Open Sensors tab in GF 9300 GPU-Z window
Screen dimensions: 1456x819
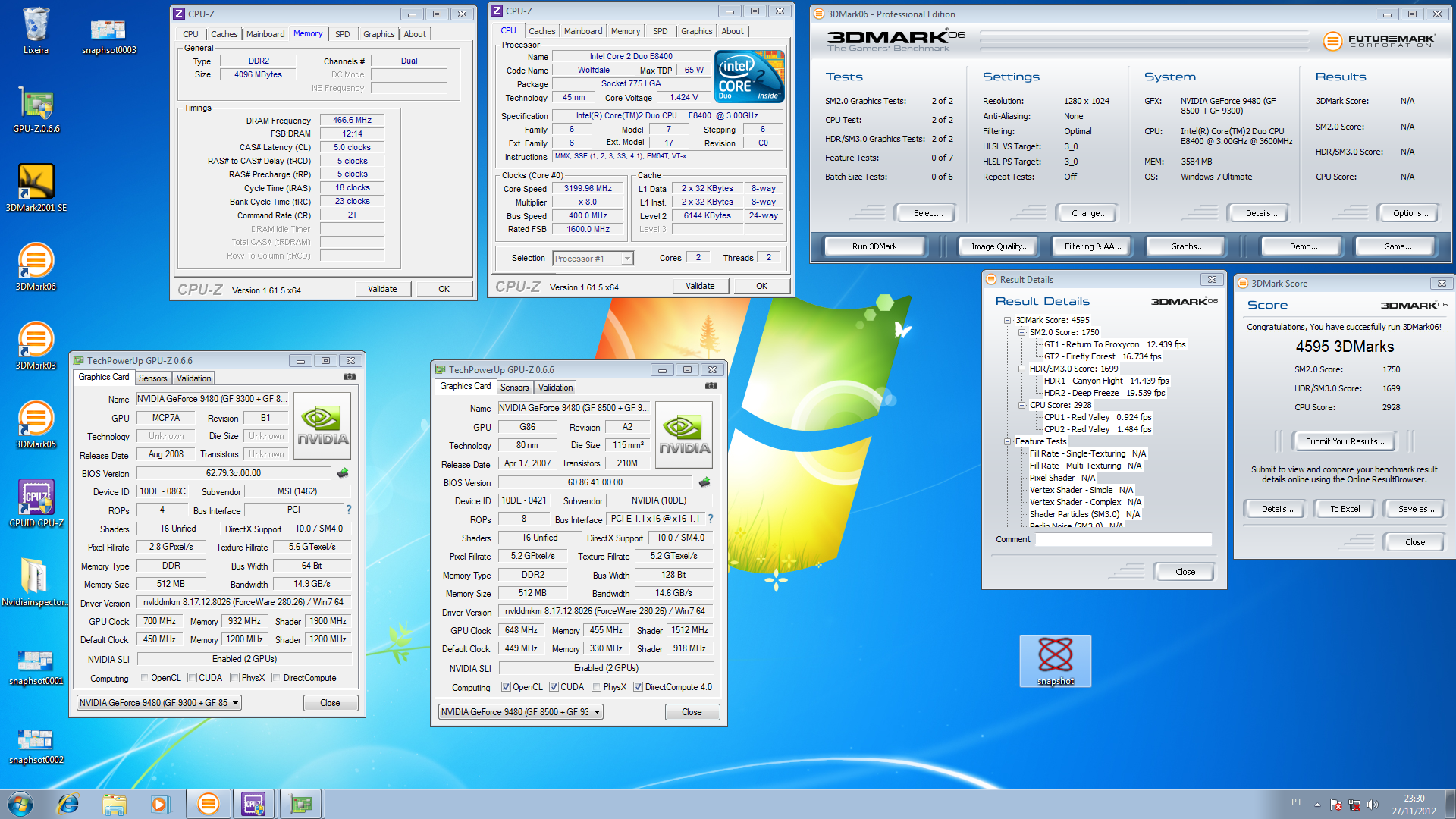(152, 378)
